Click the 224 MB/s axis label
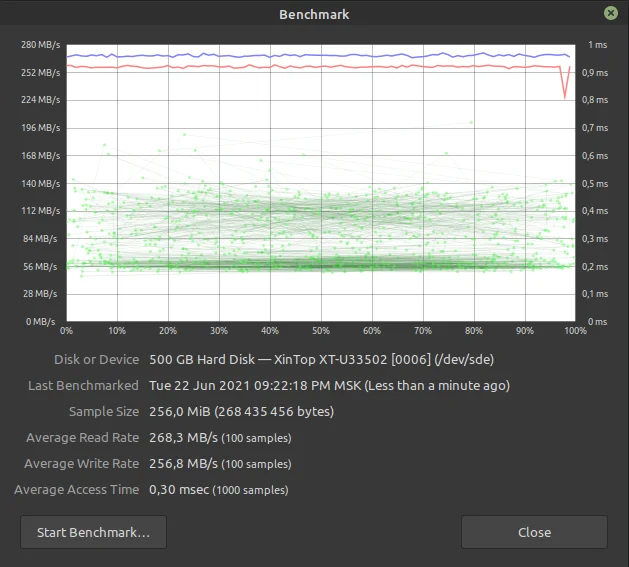This screenshot has width=629, height=567. point(41,100)
